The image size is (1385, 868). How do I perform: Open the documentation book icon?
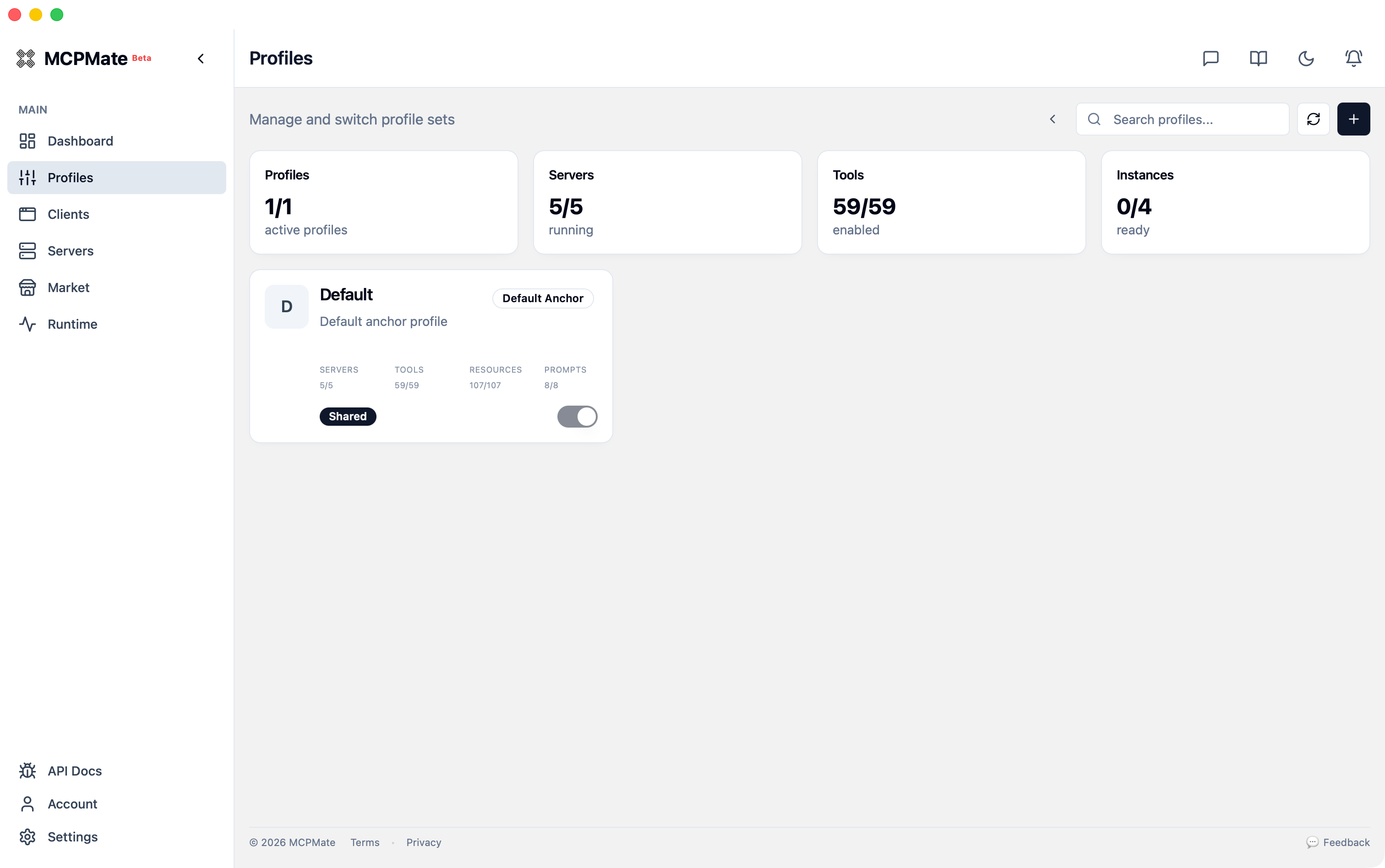pos(1258,58)
